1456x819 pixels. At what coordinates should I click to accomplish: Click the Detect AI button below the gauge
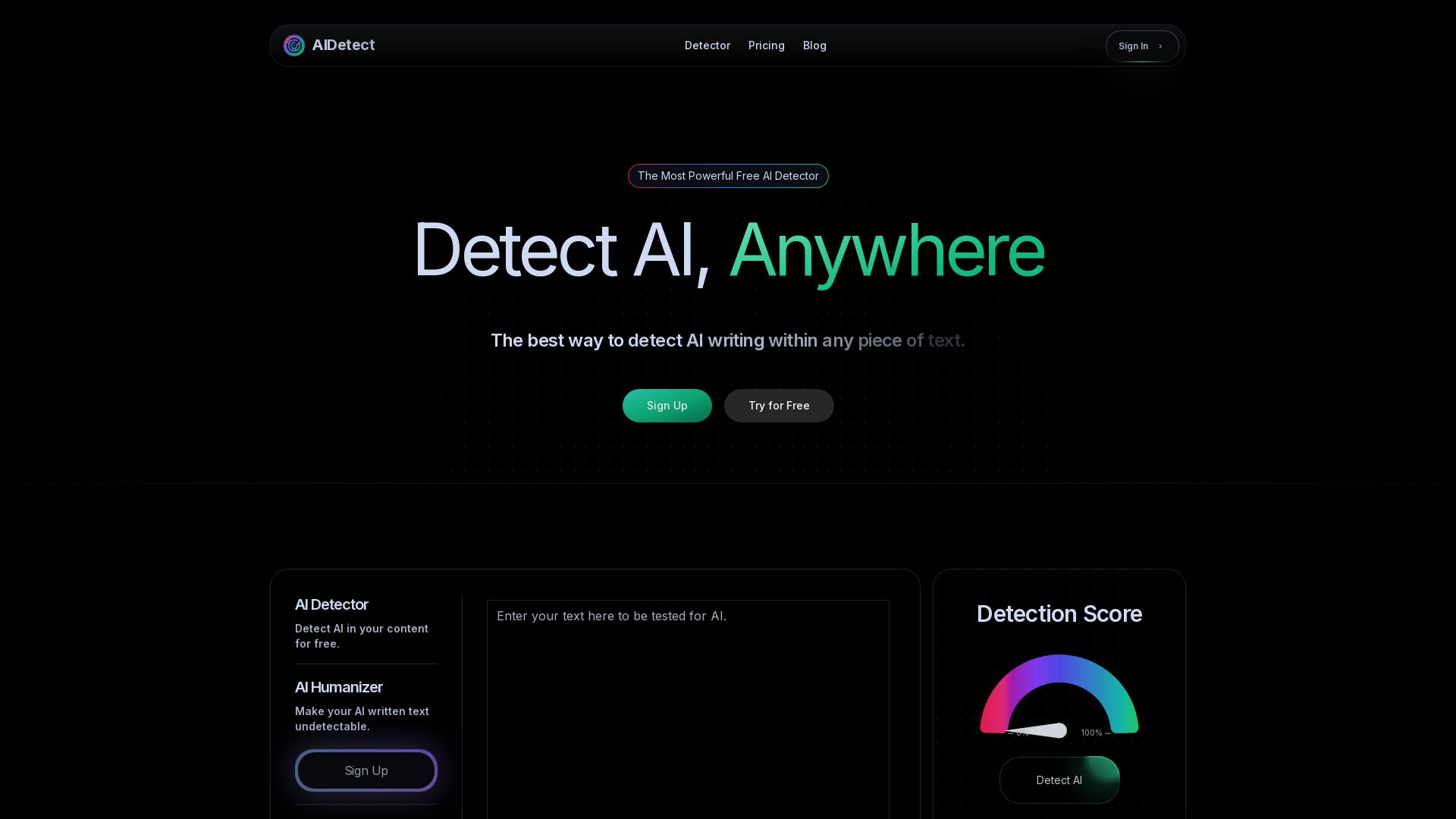tap(1059, 780)
